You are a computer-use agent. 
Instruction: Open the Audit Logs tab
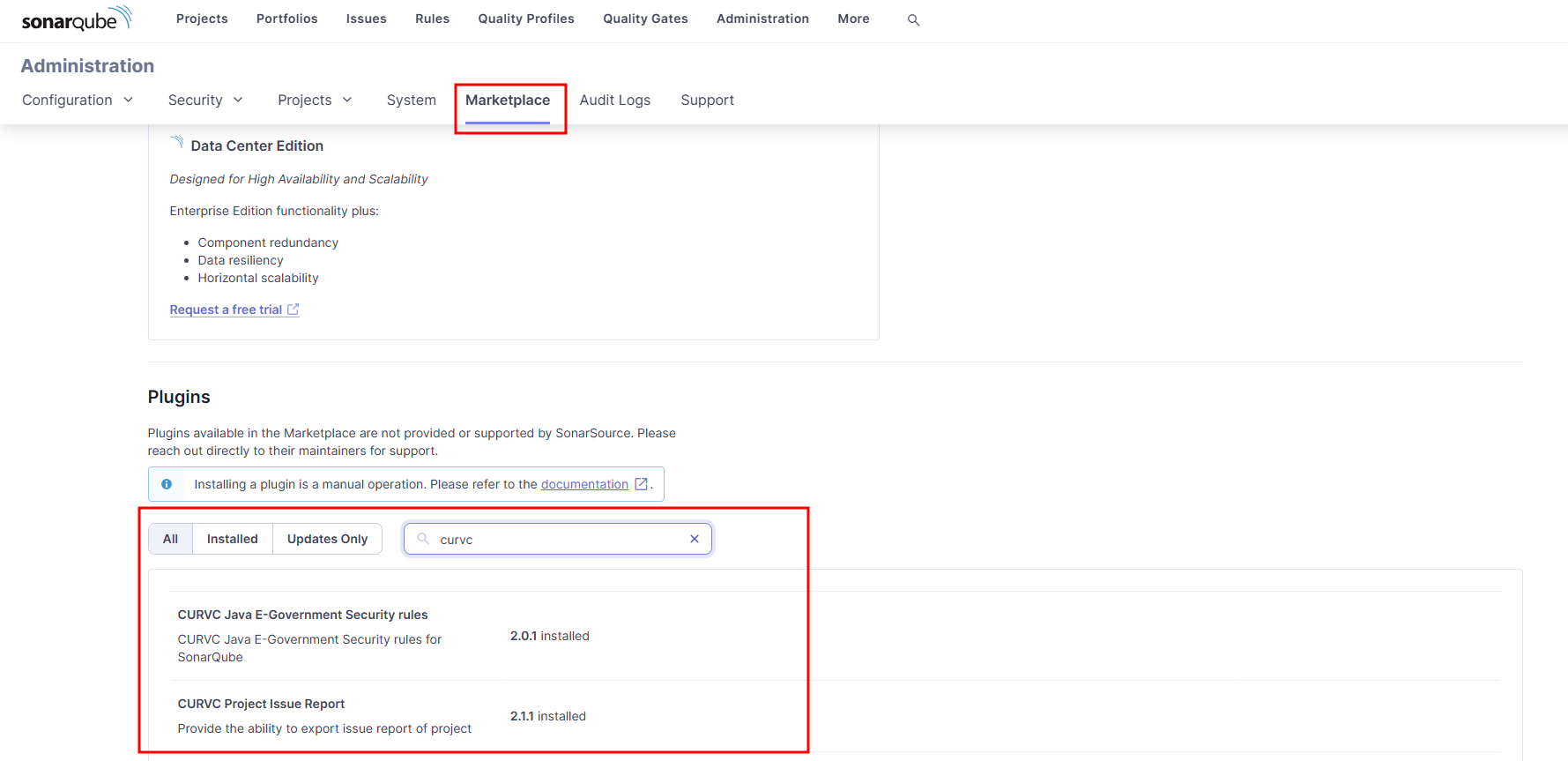click(615, 101)
